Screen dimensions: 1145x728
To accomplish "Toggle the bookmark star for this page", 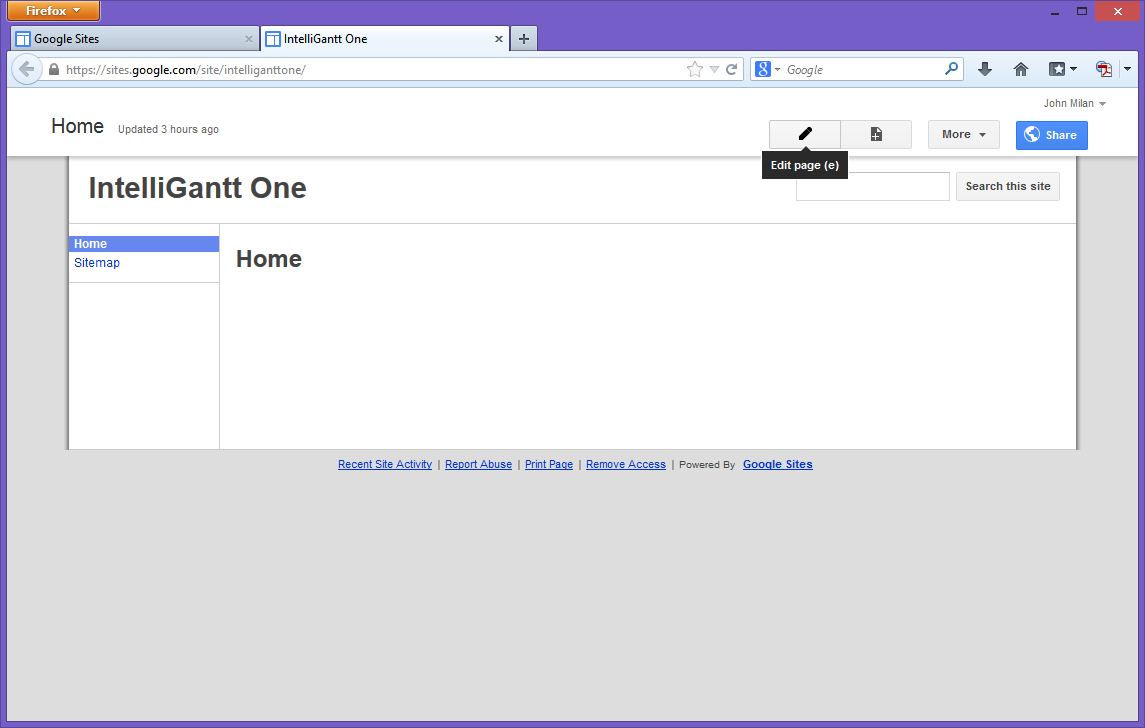I will pyautogui.click(x=694, y=68).
